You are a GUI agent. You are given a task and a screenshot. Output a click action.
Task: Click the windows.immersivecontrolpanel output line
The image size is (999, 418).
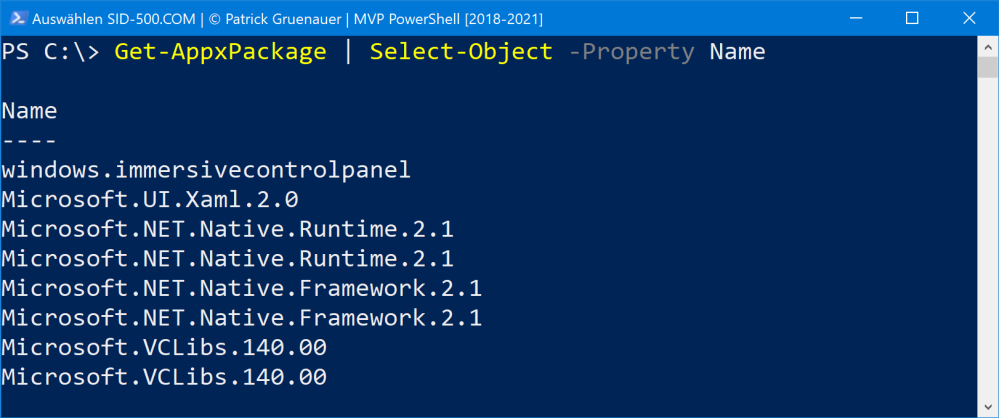coord(206,170)
